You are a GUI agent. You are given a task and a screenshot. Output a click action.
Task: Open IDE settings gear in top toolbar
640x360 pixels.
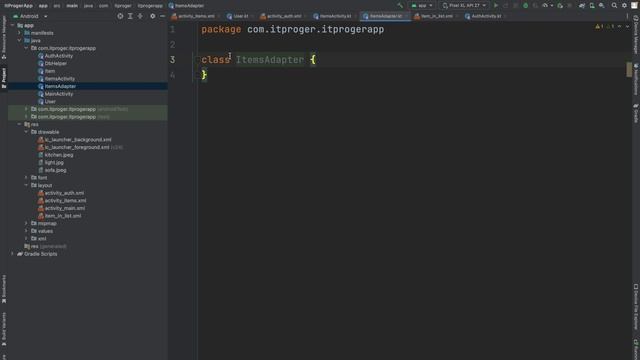pyautogui.click(x=624, y=5)
